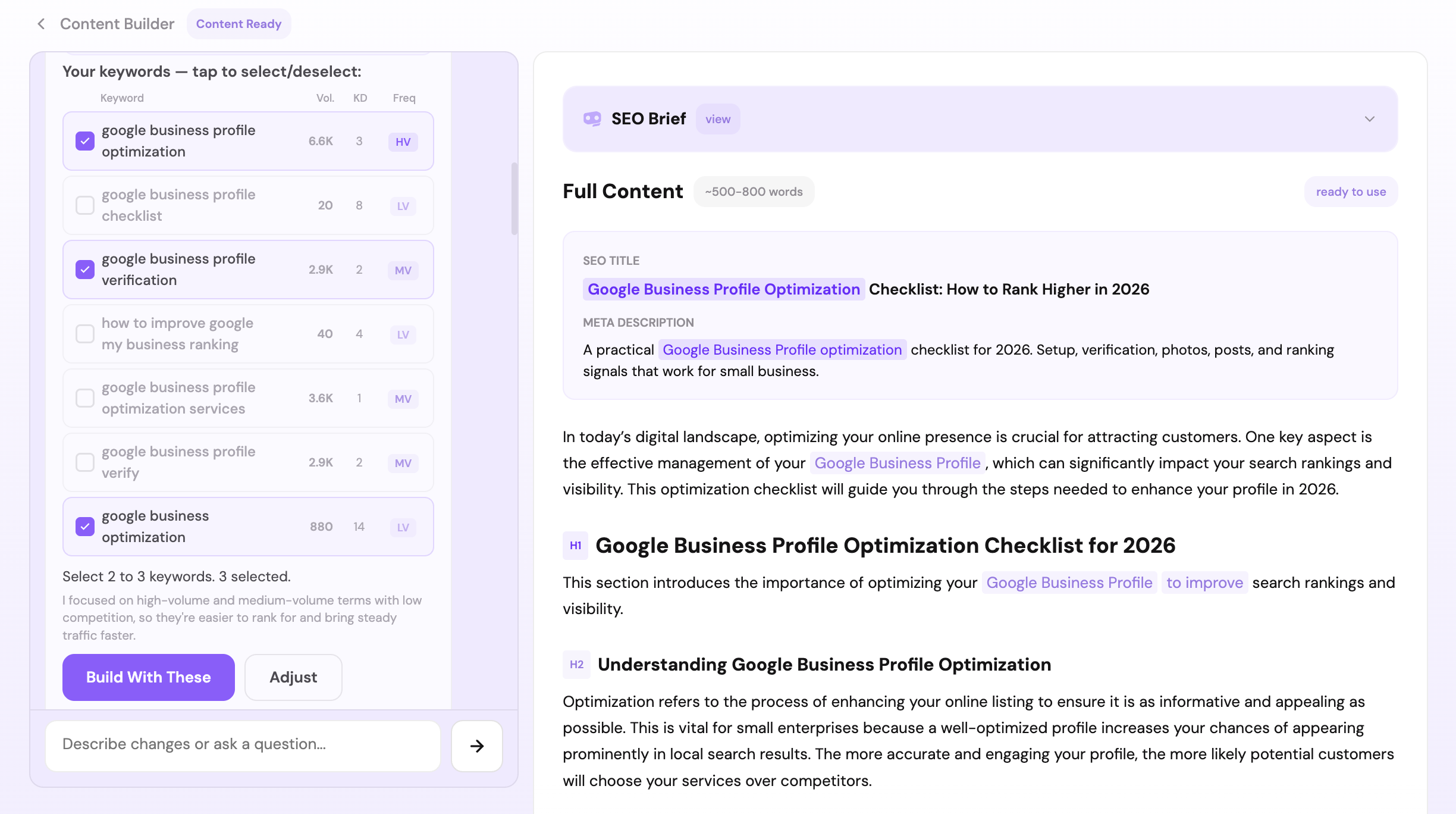Click the KD value 14
Screen dimensions: 1456x814
pos(359,527)
